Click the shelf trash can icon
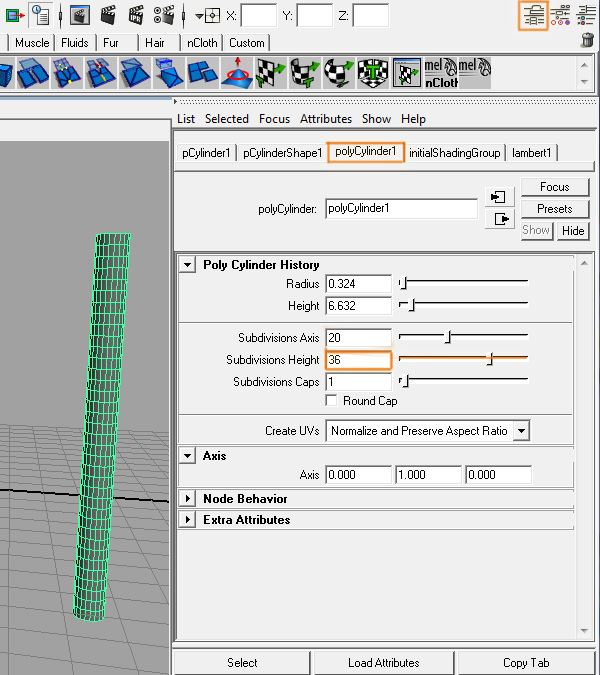Image resolution: width=600 pixels, height=675 pixels. (587, 40)
